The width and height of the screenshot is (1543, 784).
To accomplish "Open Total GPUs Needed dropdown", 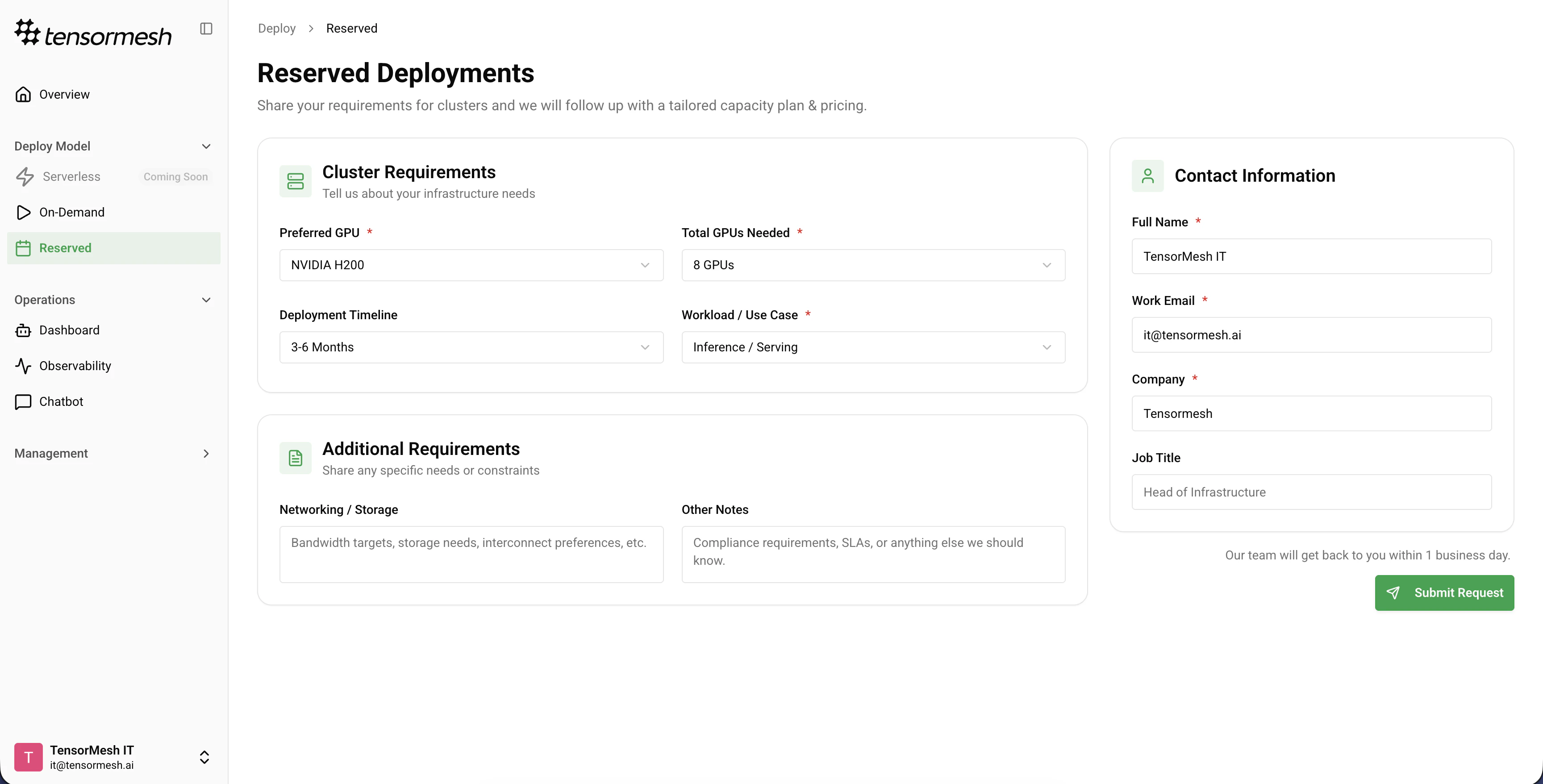I will point(873,265).
